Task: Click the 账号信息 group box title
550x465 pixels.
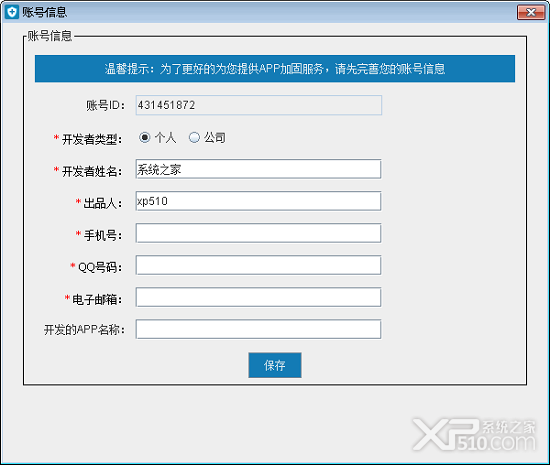Action: (50, 36)
